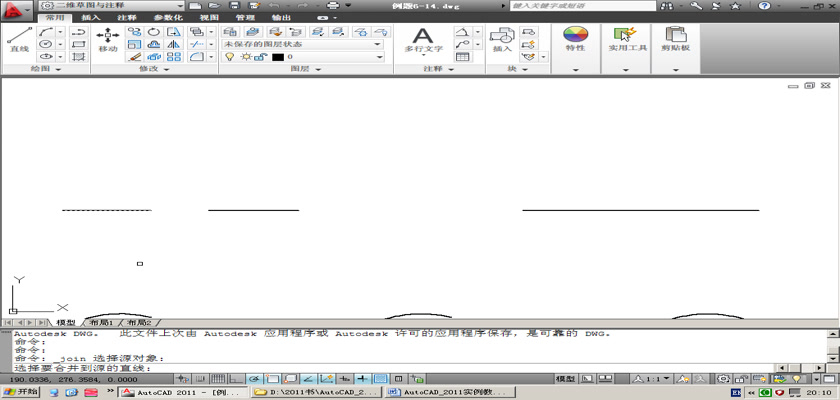Viewport: 840px width, 400px height.
Task: Toggle Polar tracking in status bar
Action: (255, 379)
